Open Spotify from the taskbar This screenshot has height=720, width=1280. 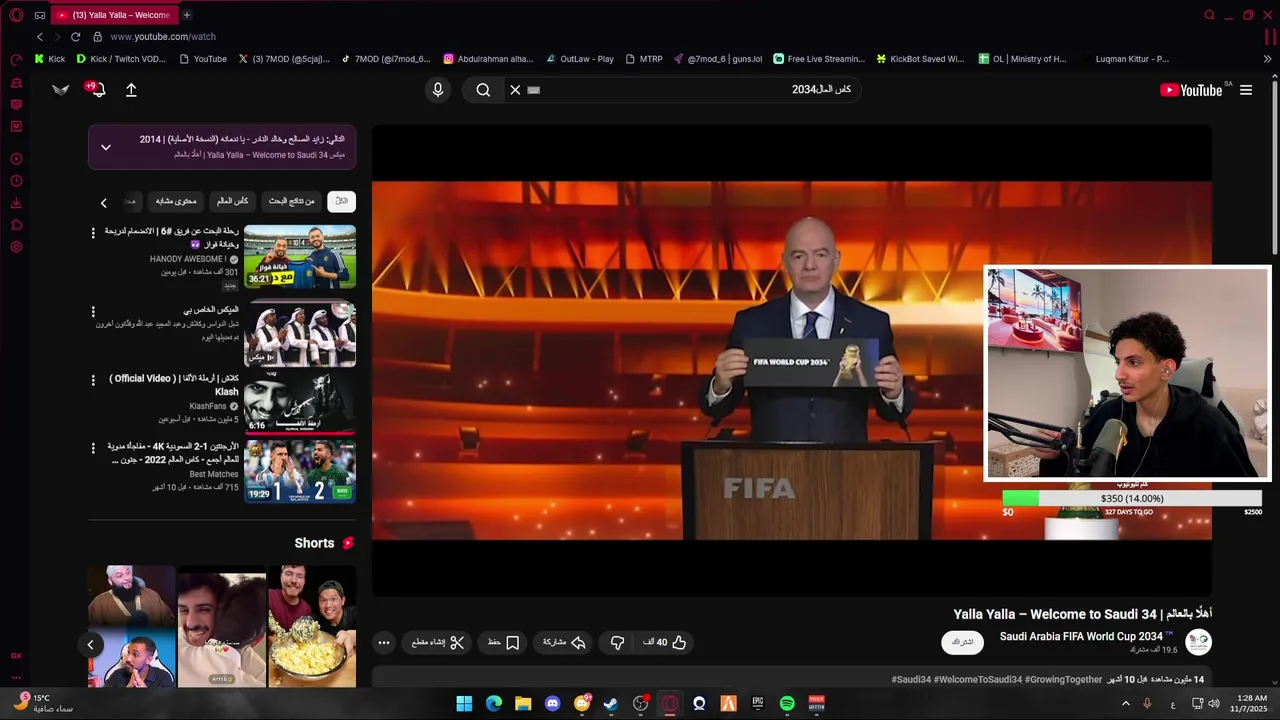tap(787, 704)
